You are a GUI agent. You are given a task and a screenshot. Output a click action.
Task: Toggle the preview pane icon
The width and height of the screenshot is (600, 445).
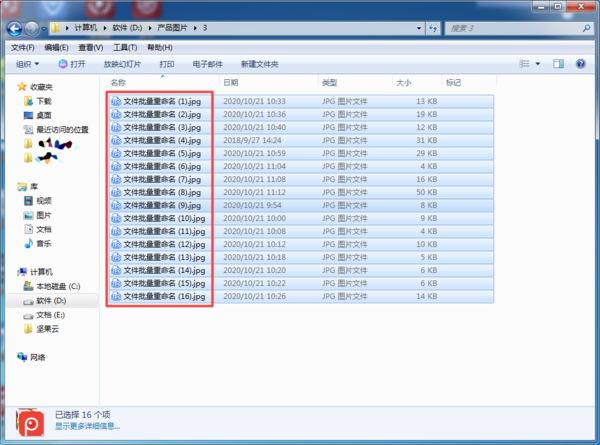pyautogui.click(x=558, y=64)
